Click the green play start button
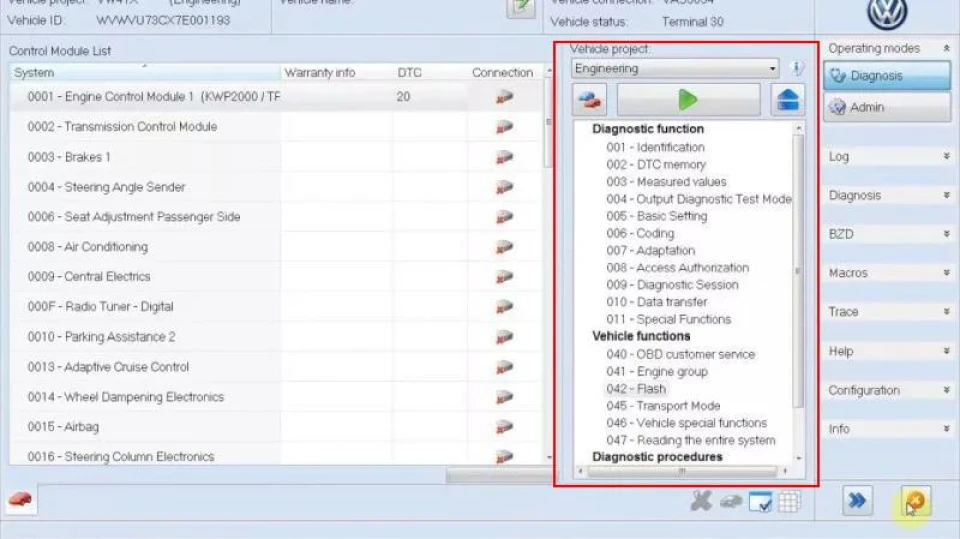960x539 pixels. click(x=688, y=99)
